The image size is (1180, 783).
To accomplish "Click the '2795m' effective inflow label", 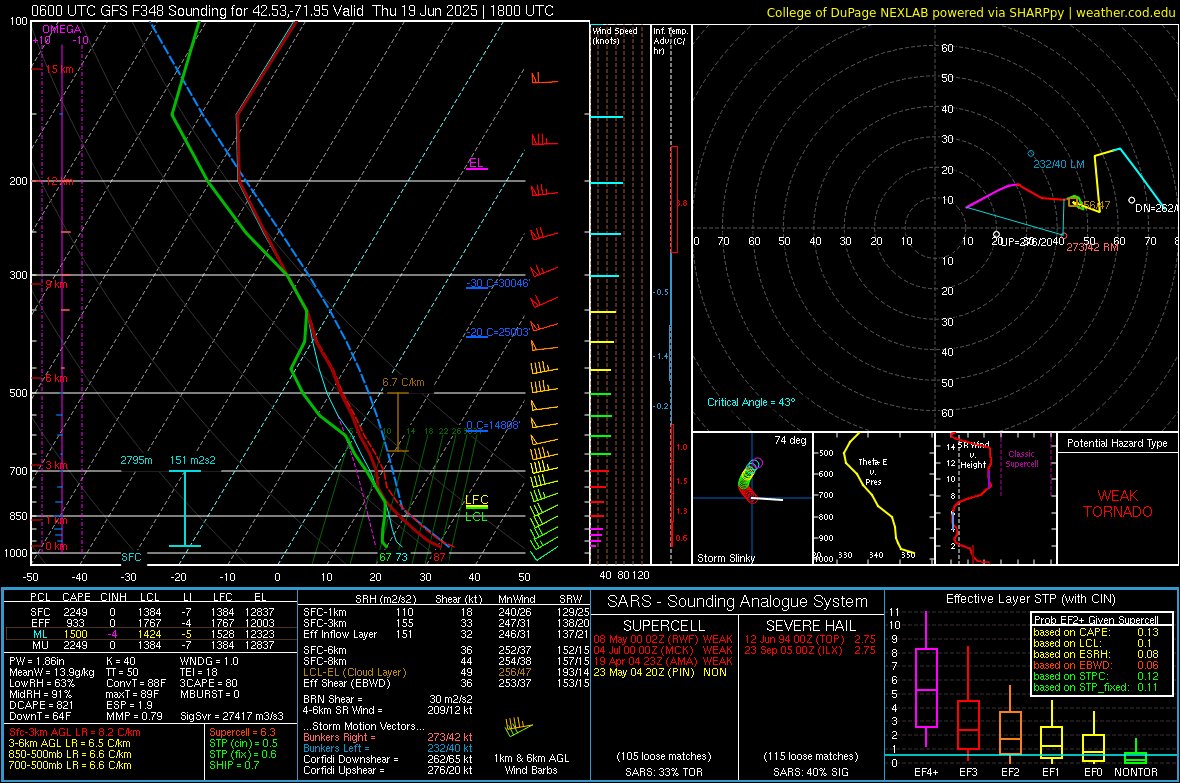I will 136,460.
